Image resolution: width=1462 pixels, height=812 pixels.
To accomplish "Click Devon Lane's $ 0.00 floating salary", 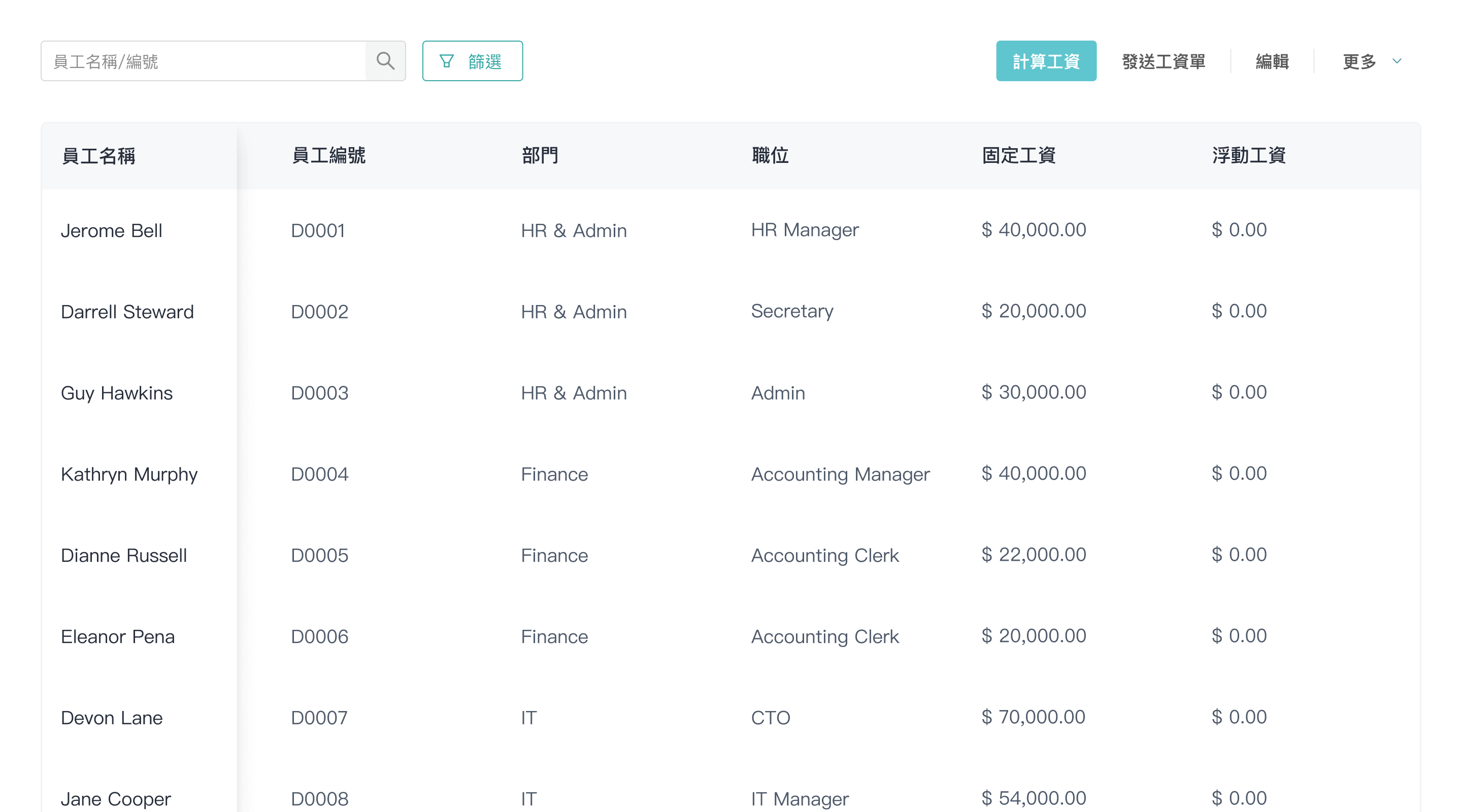I will (1239, 717).
